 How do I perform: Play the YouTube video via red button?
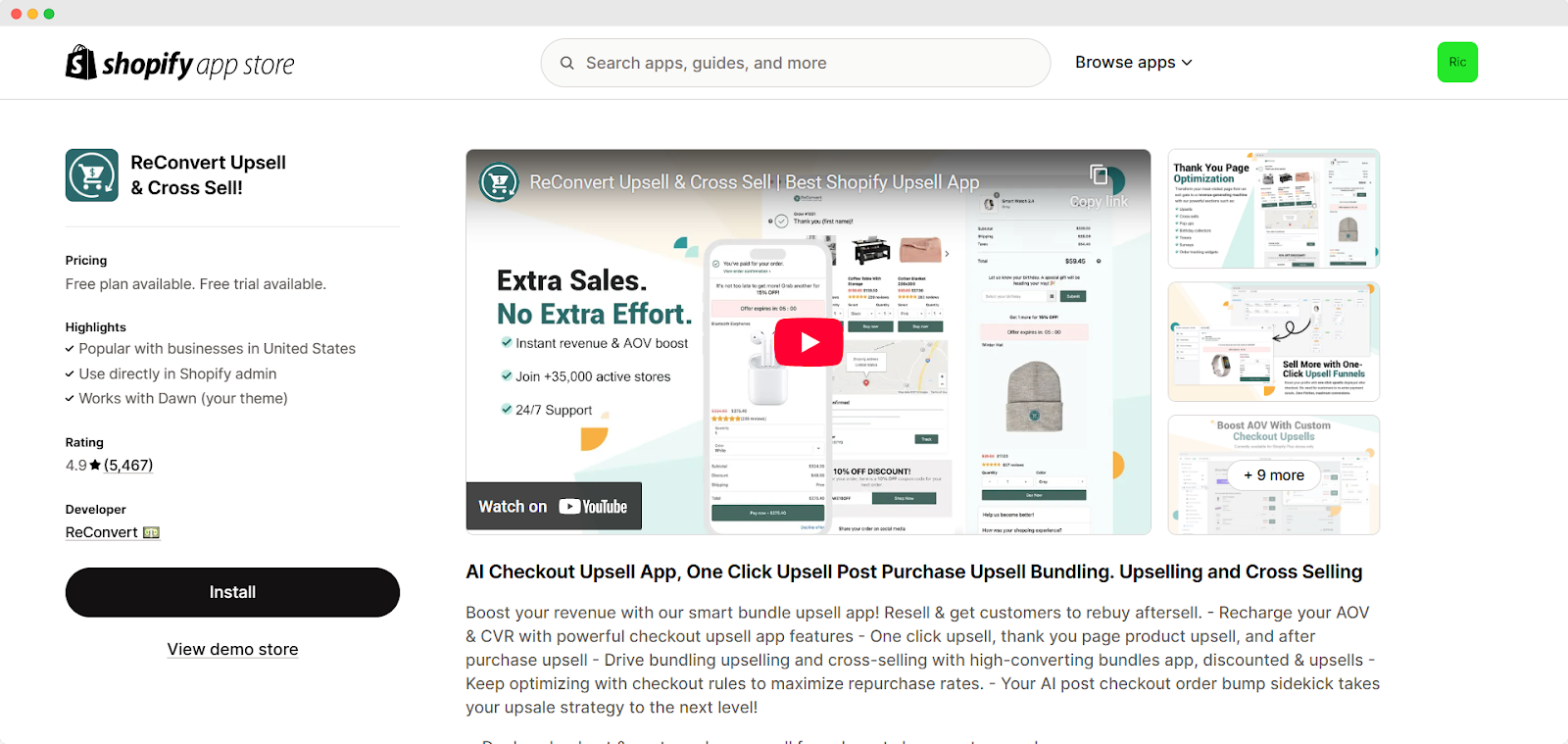pos(808,342)
